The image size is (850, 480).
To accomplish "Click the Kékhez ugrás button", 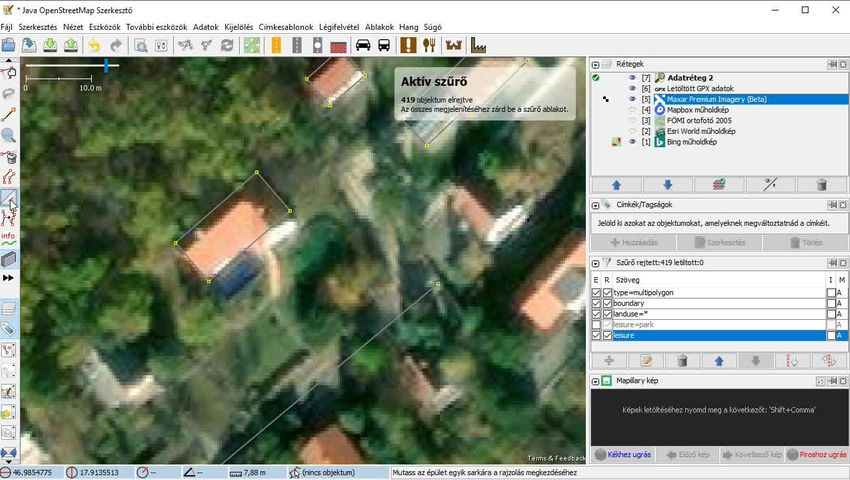I will 623,455.
